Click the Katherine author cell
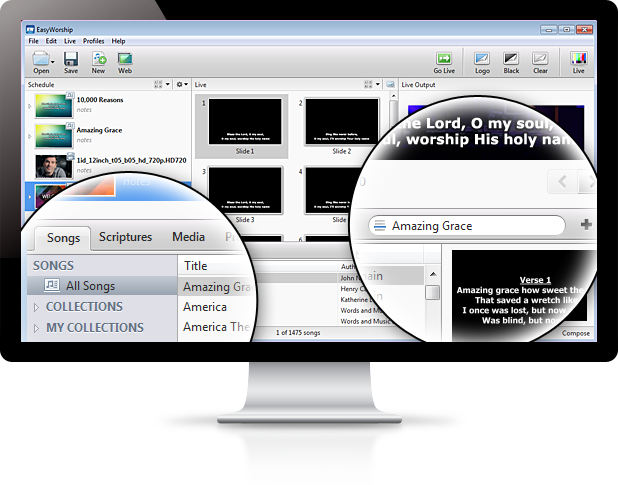Viewport: 618px width, 485px height. [354, 299]
